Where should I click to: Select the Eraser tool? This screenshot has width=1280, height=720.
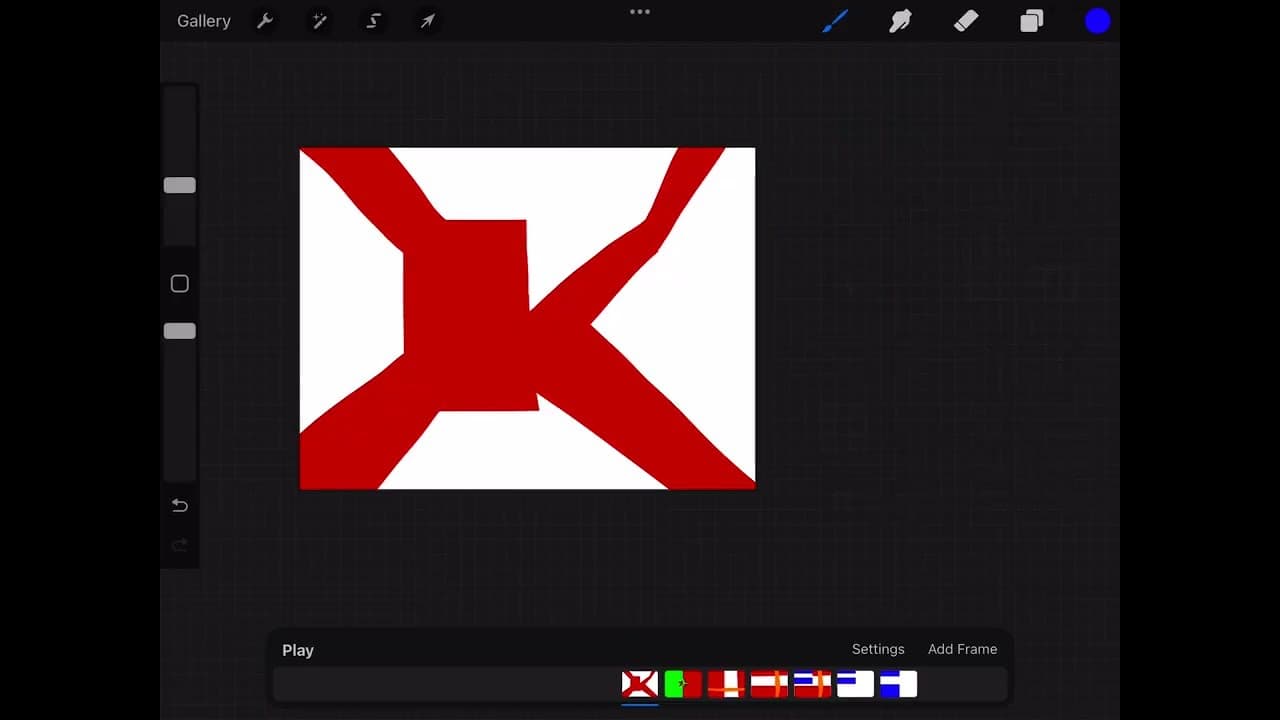966,21
